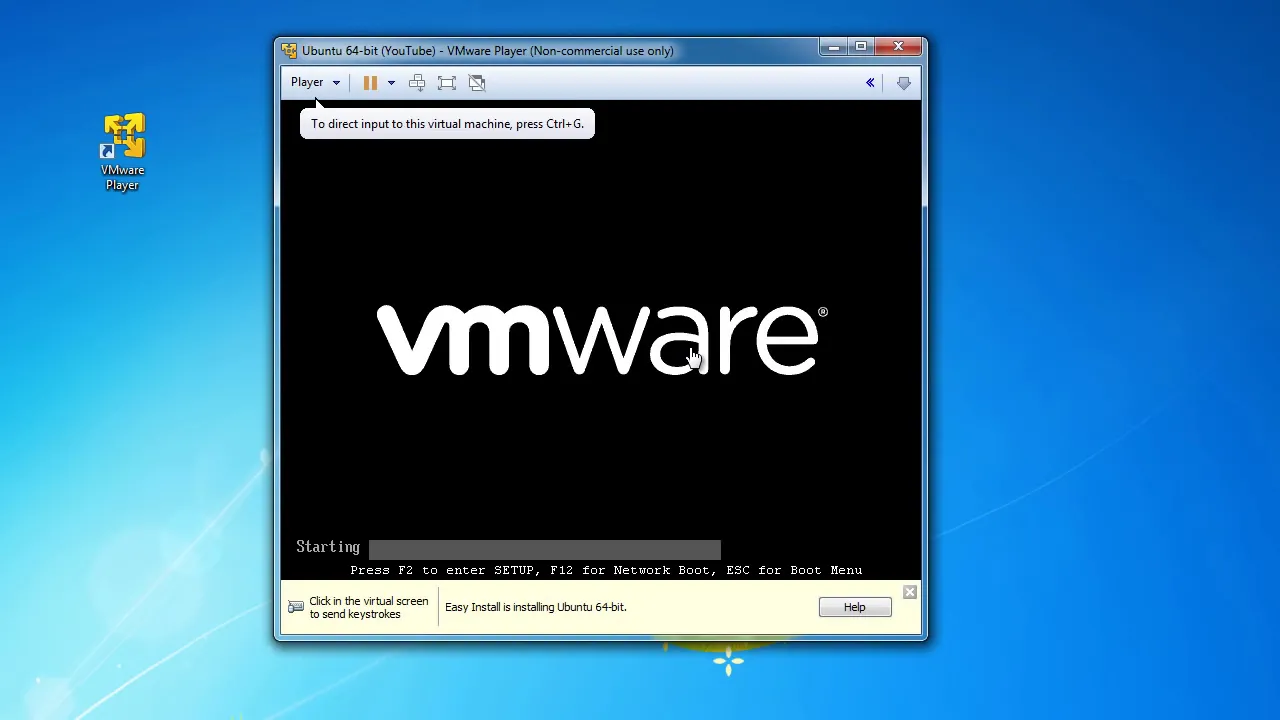
Task: Click the VMware icon in the title bar
Action: [x=289, y=51]
